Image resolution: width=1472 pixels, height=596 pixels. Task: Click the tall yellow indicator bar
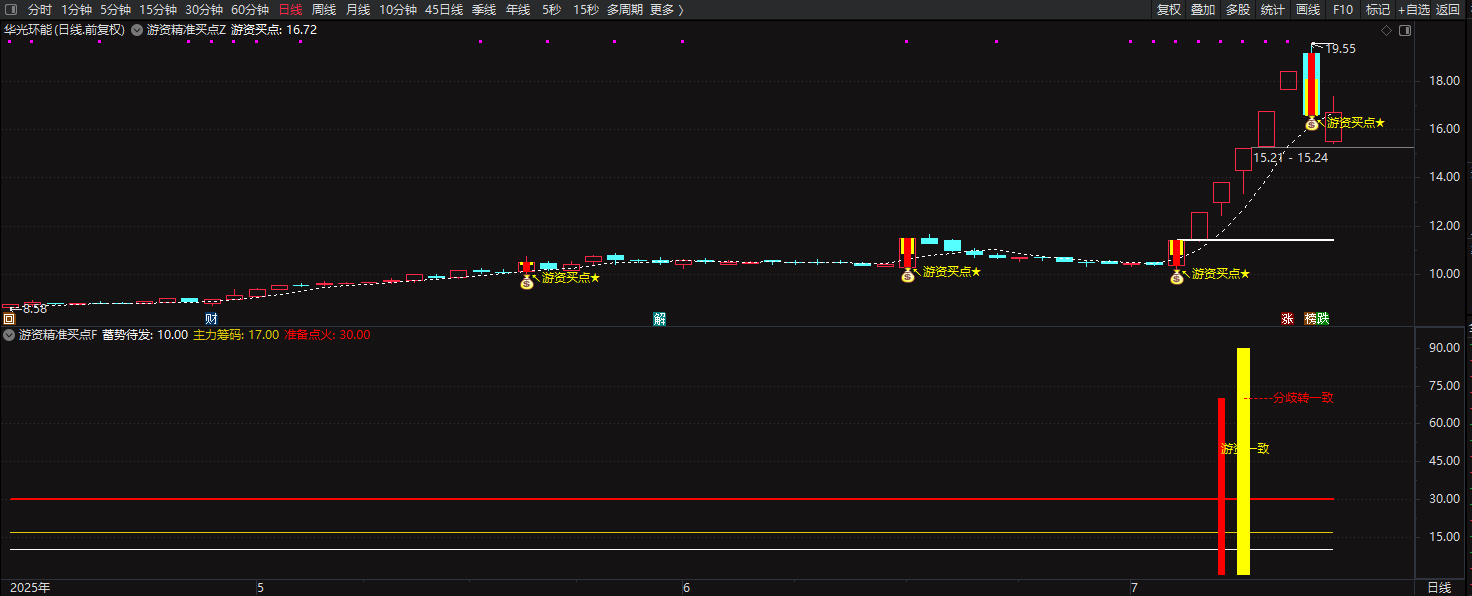point(1243,461)
